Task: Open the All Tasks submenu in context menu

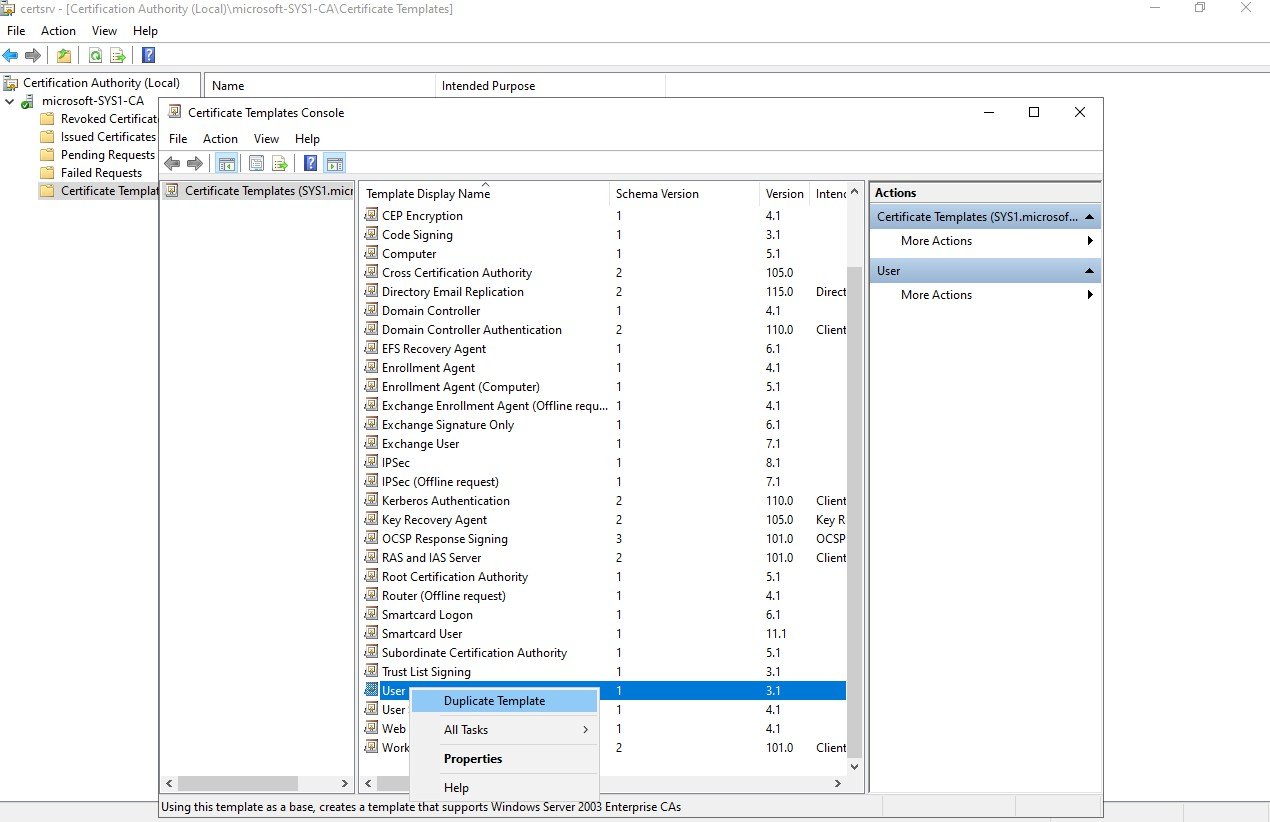Action: coord(504,730)
